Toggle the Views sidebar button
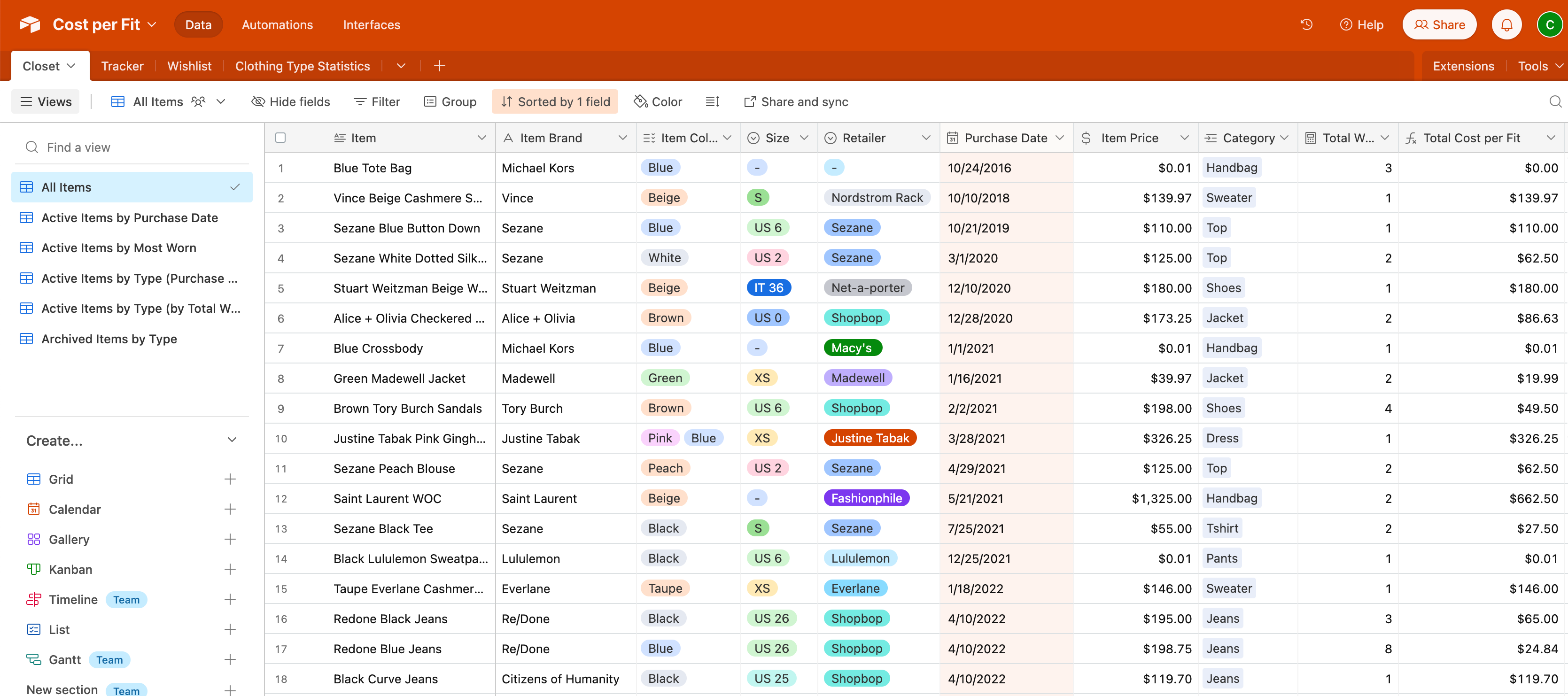 (46, 101)
